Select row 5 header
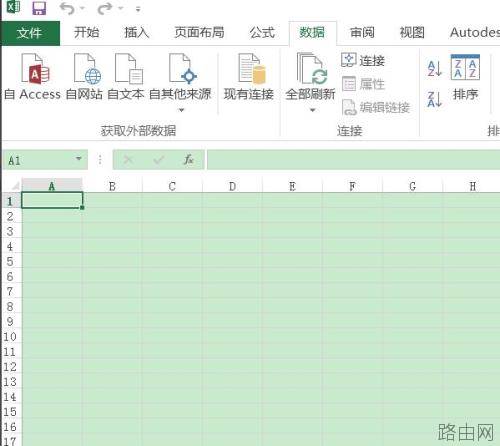 11,261
